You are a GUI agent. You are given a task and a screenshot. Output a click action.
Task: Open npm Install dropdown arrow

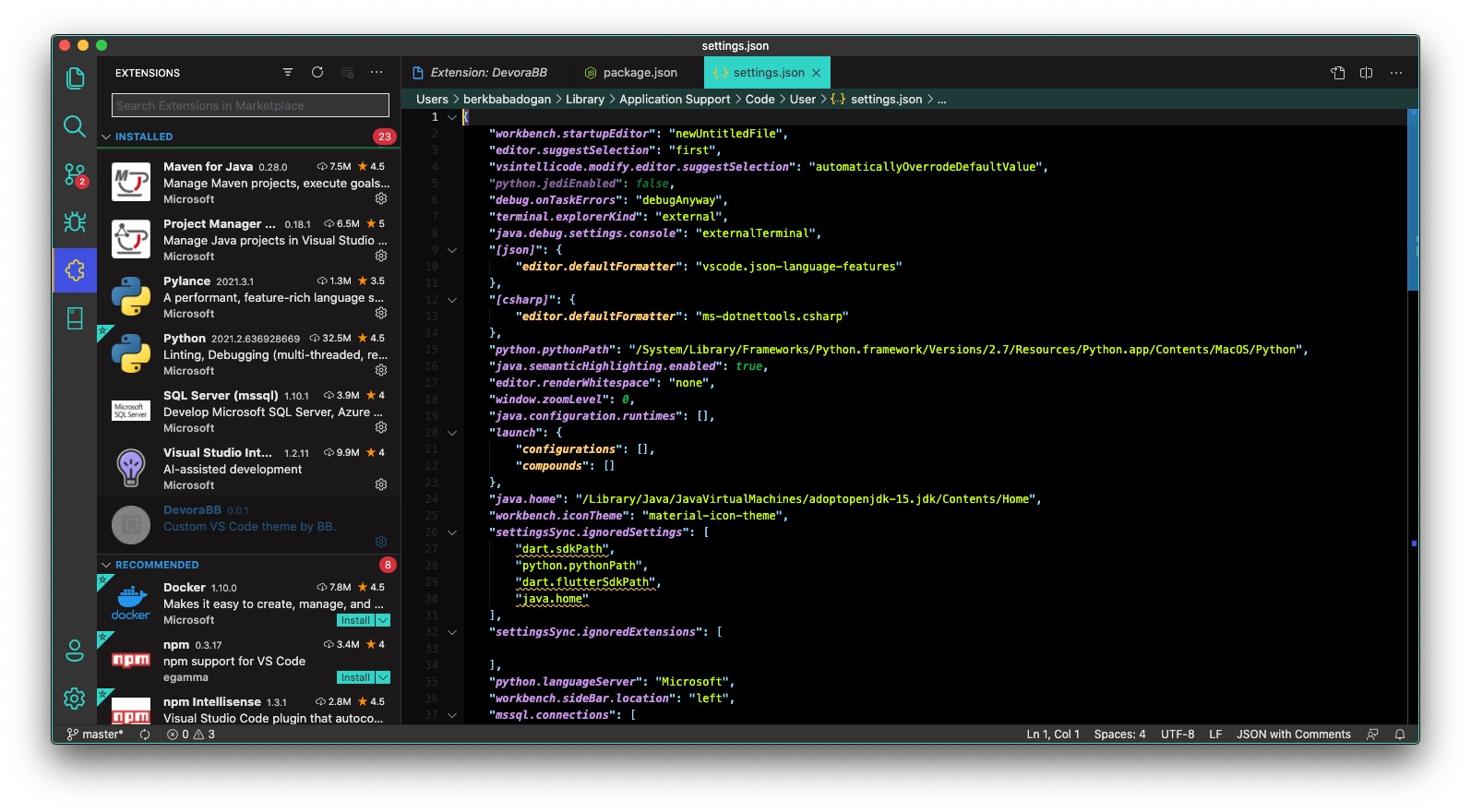point(383,677)
